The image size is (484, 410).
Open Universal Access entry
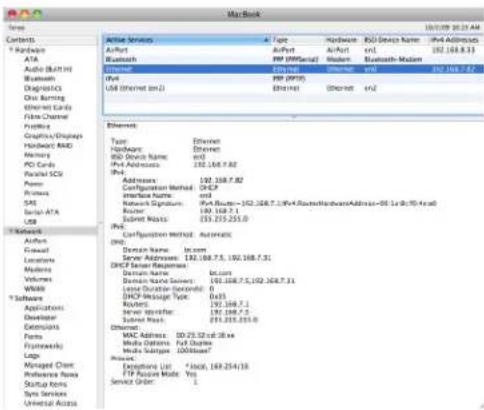50,403
